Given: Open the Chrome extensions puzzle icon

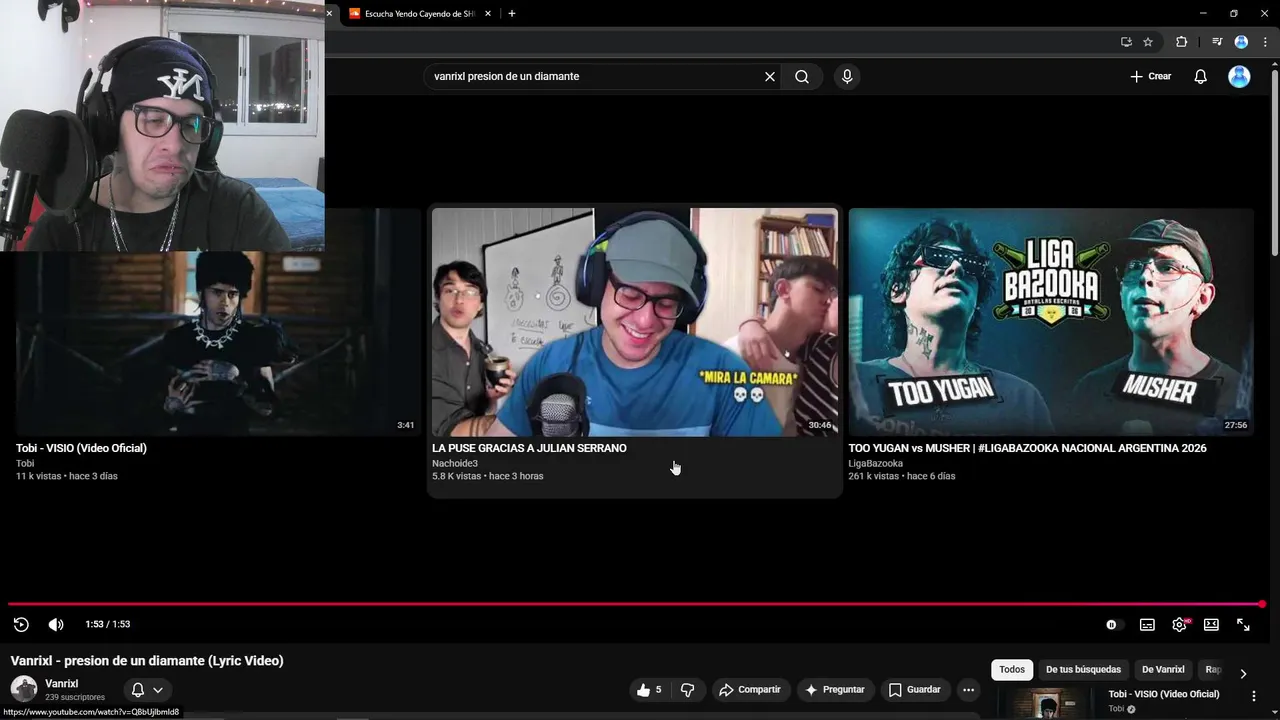Looking at the screenshot, I should tap(1181, 42).
